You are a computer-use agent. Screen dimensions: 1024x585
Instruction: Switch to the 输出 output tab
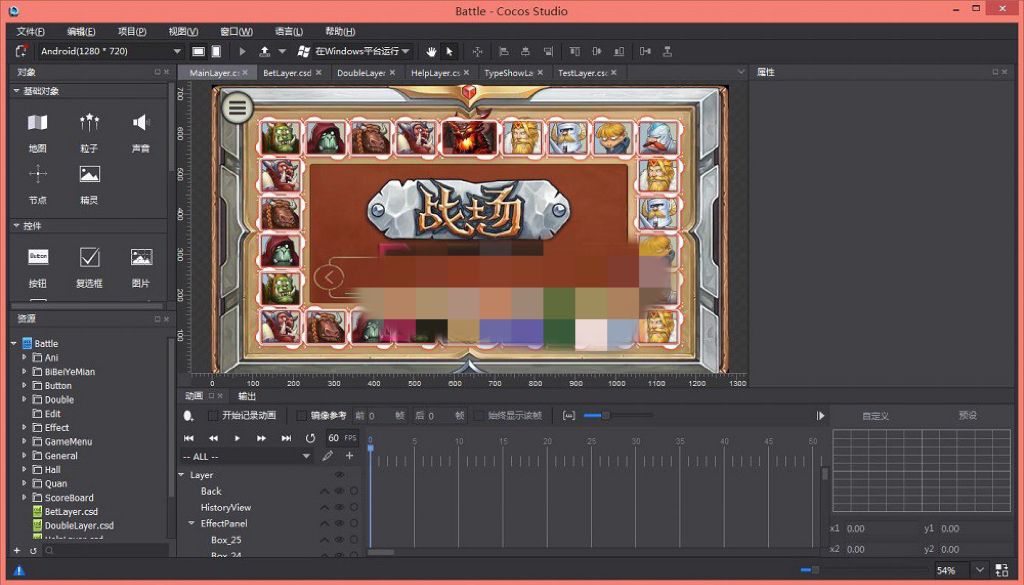(x=247, y=396)
